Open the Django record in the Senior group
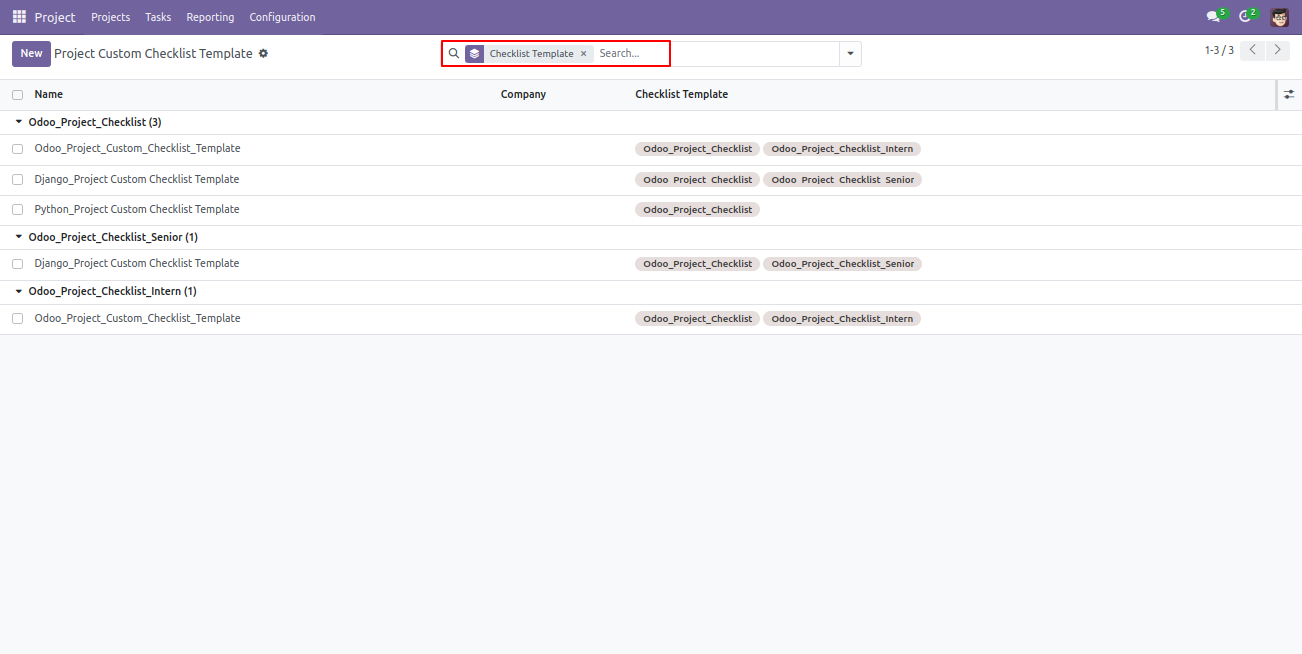Screen dimensions: 1302x654 click(x=137, y=264)
